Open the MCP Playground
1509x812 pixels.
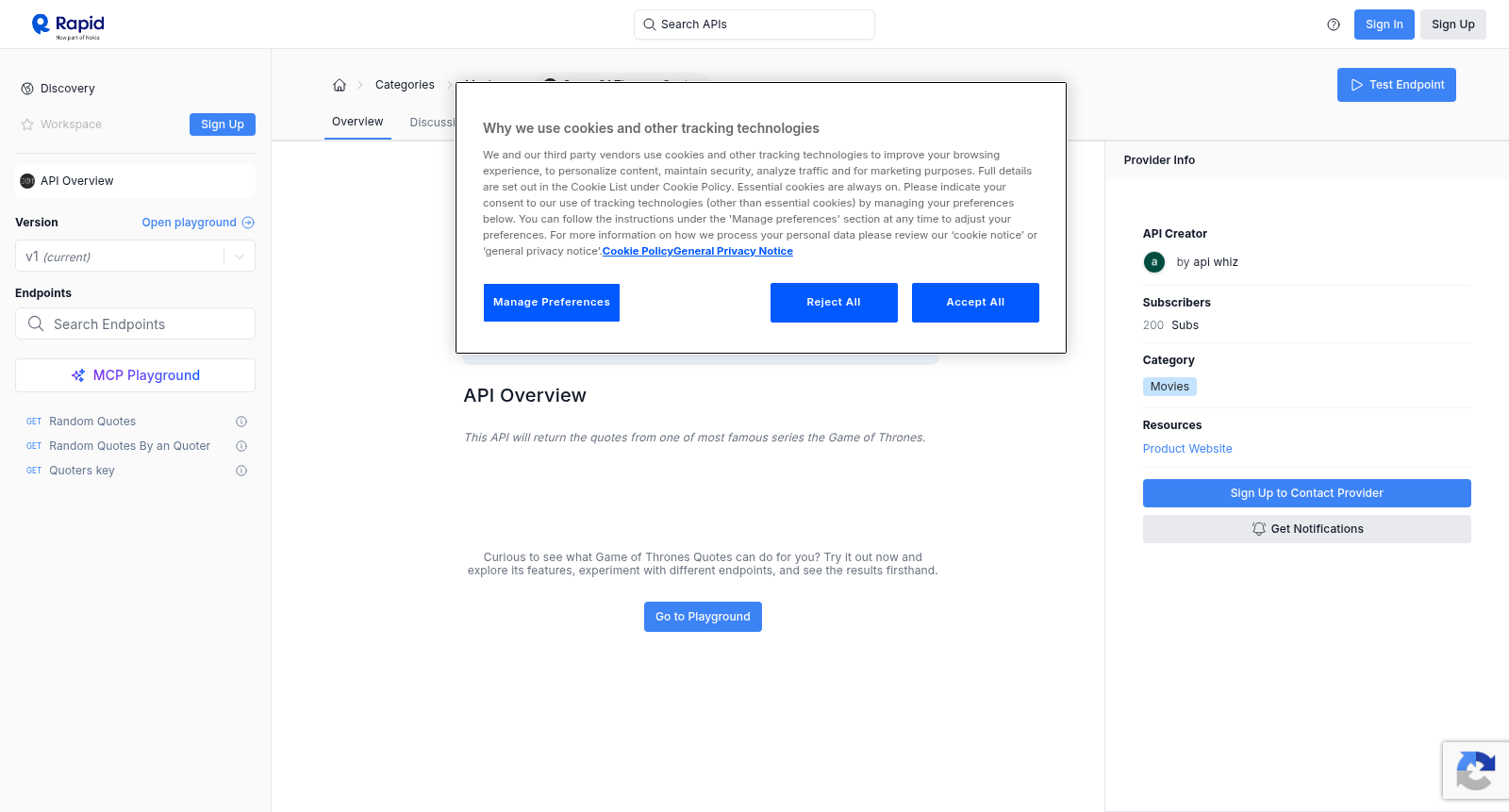(135, 375)
